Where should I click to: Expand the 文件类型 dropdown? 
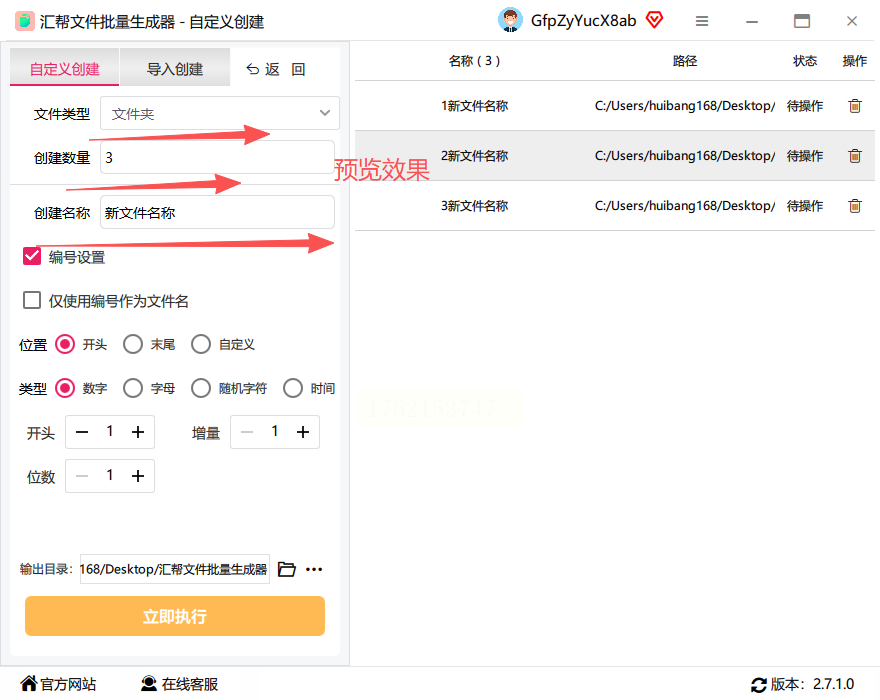pos(220,113)
